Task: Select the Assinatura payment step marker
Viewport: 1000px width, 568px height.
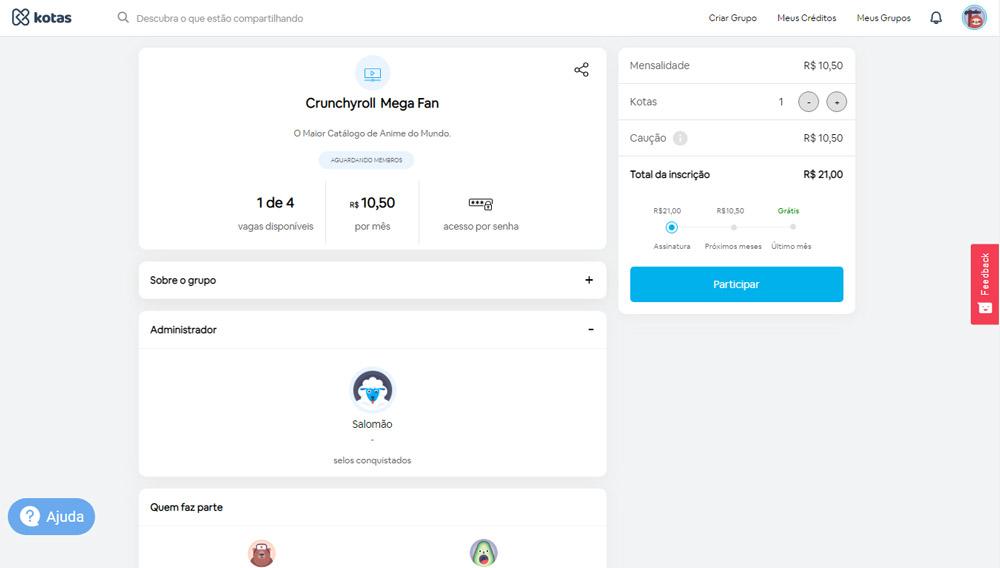Action: click(672, 227)
